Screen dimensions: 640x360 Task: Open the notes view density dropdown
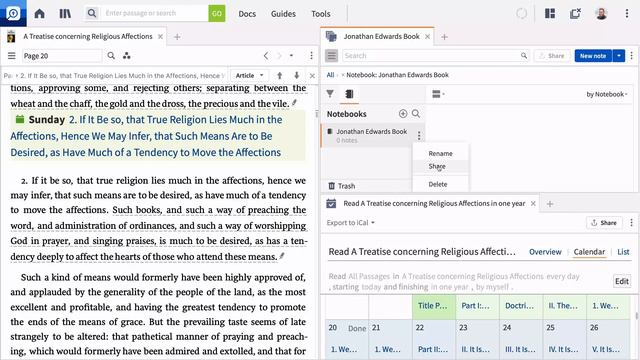coord(438,94)
